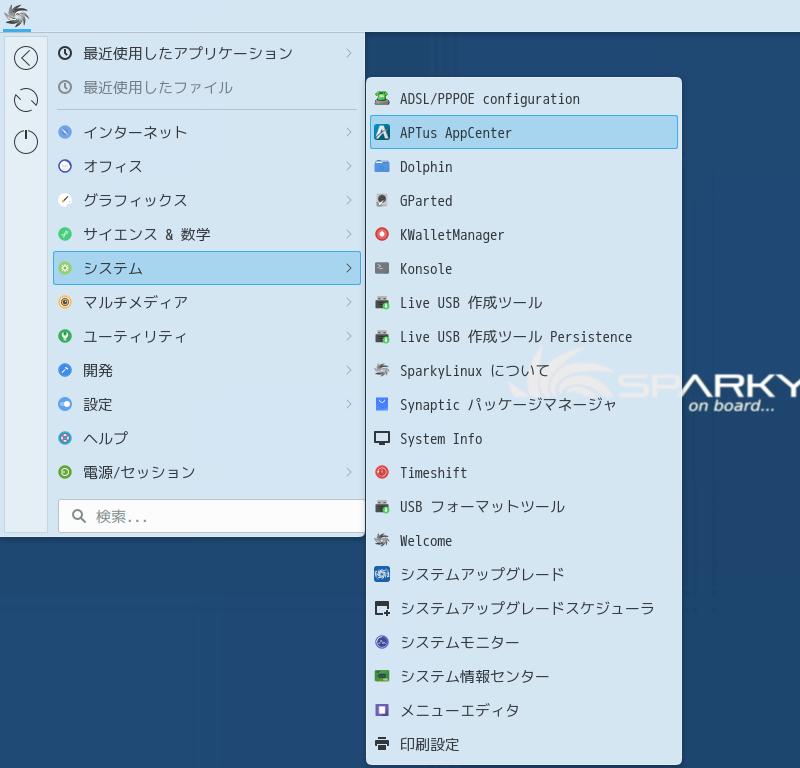Open the 設定 category

[x=207, y=404]
